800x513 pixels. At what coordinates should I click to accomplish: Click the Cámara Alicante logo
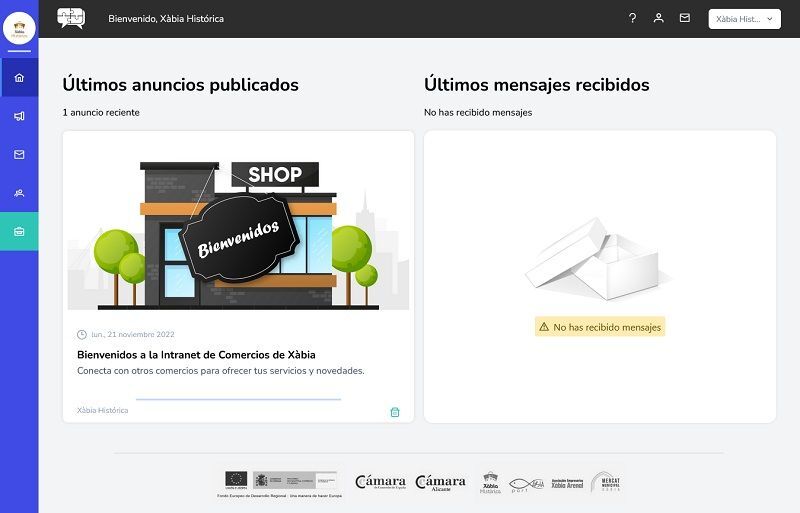coord(441,482)
